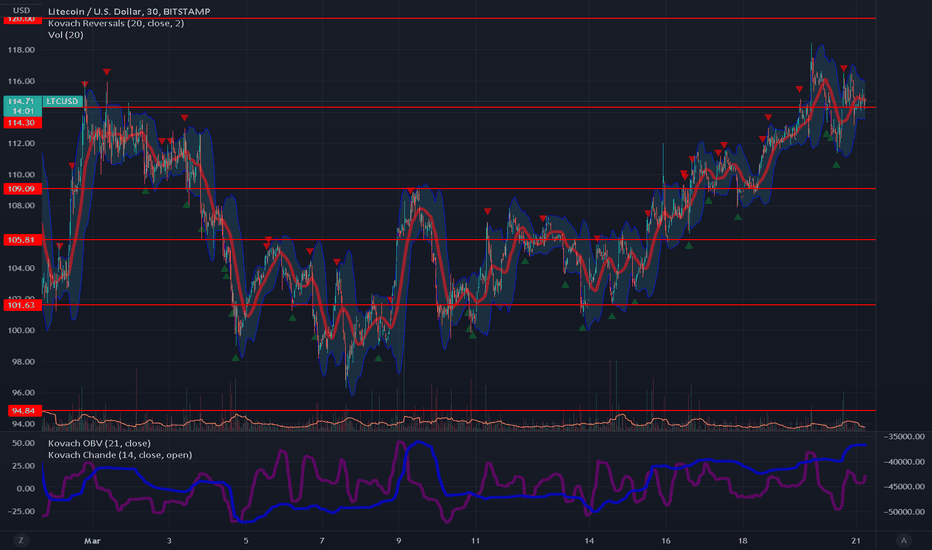Click the 118.00 price axis value
Viewport: 932px width, 550px height.
coord(21,50)
